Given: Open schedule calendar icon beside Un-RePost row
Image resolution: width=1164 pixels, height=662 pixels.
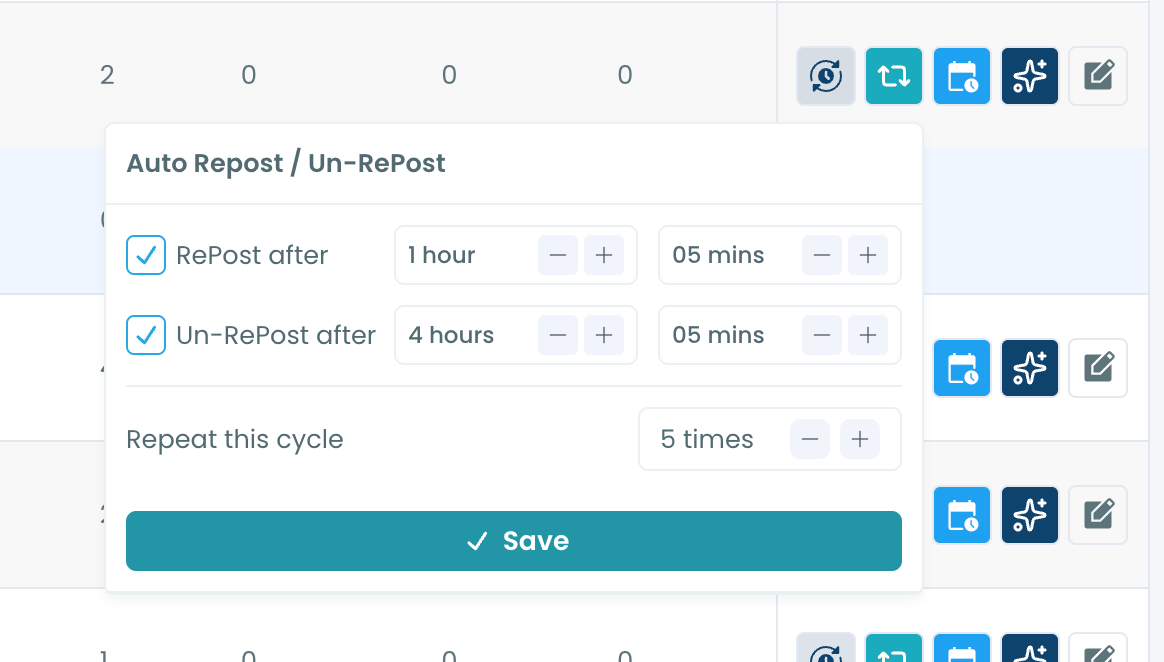Looking at the screenshot, I should (962, 368).
